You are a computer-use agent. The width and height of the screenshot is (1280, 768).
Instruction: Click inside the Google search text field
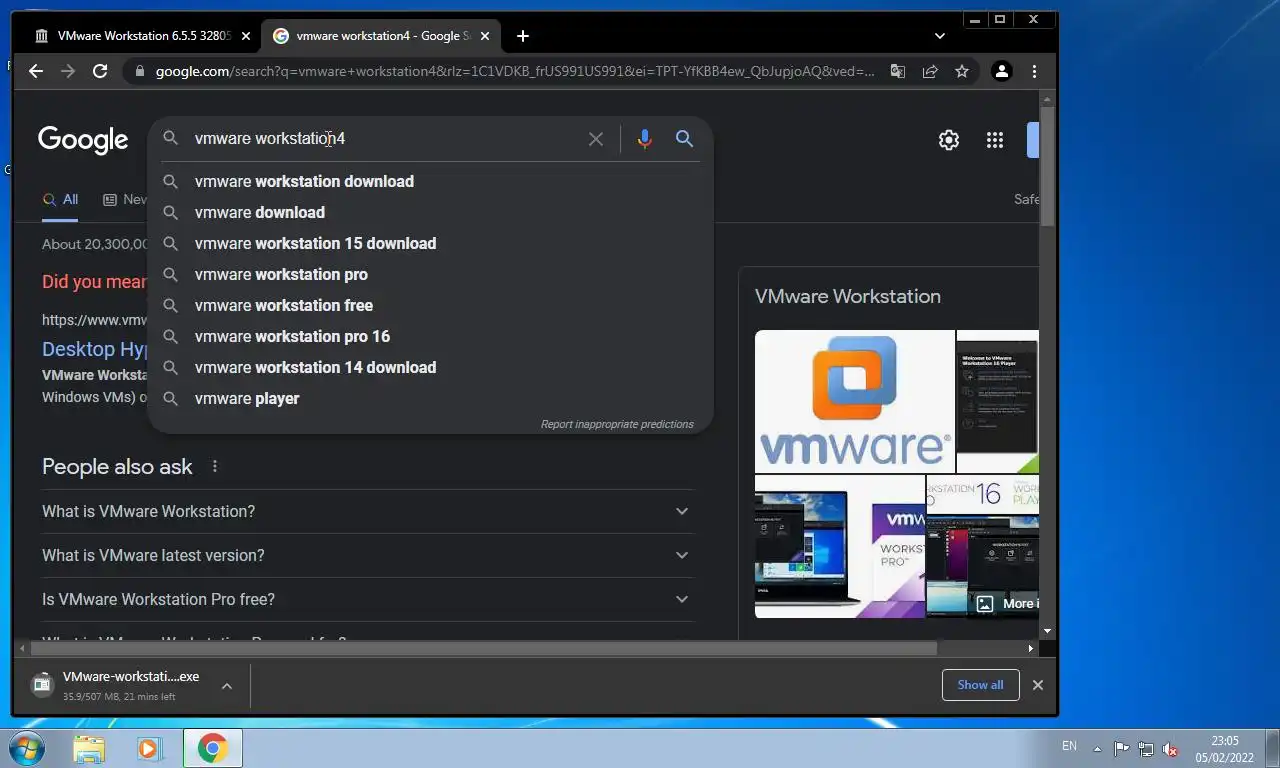[385, 139]
